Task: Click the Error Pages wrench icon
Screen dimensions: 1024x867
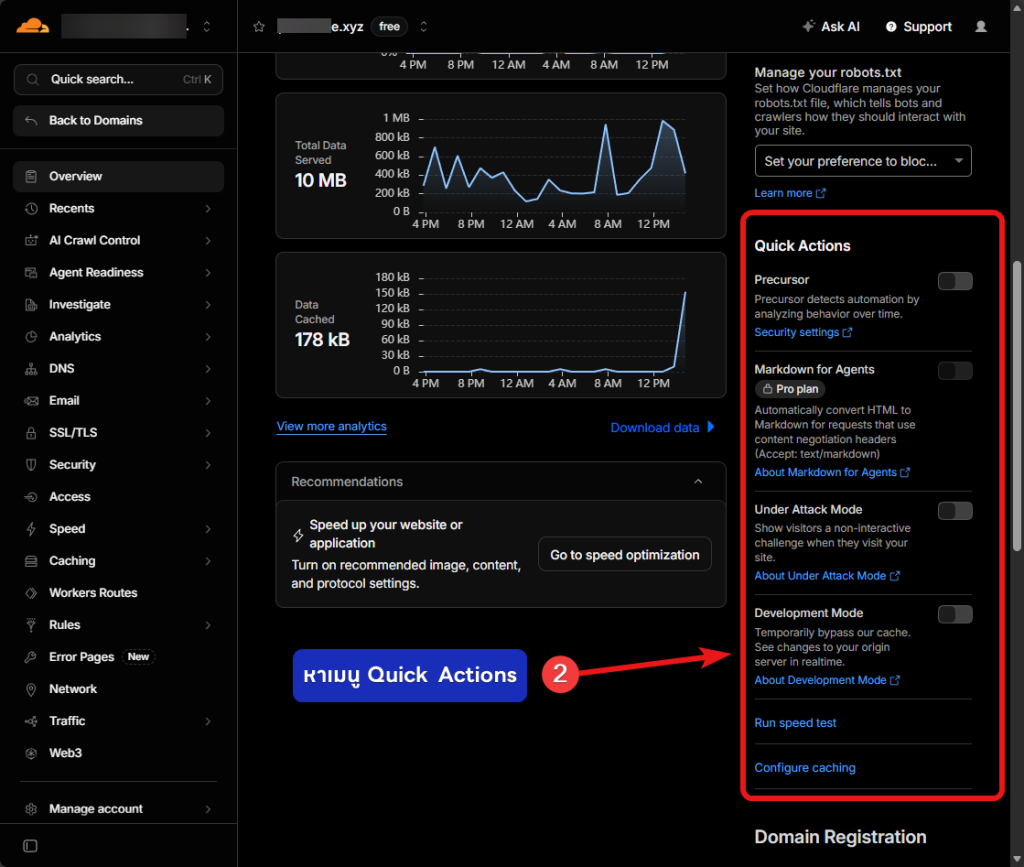Action: click(x=31, y=657)
